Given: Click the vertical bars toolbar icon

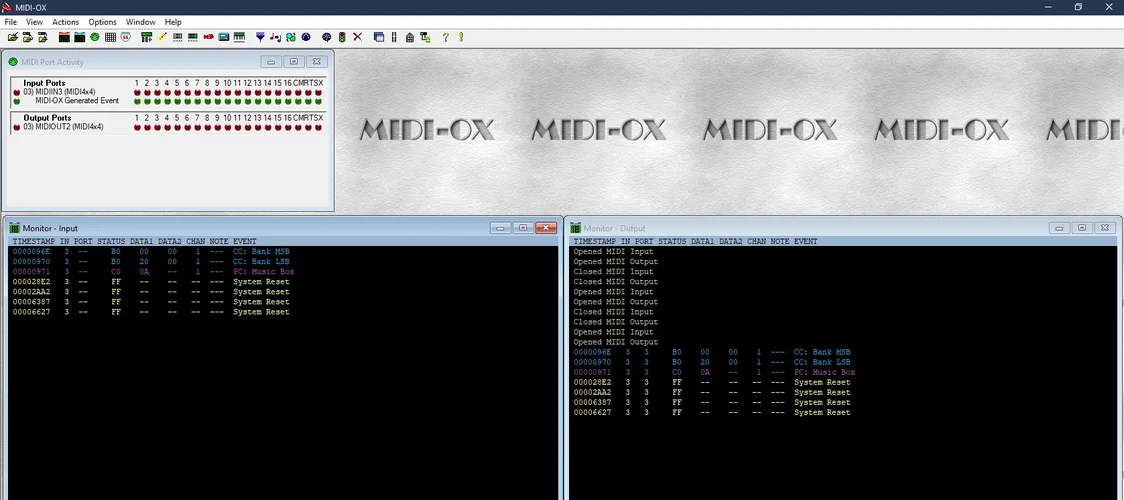Looking at the screenshot, I should [x=394, y=37].
